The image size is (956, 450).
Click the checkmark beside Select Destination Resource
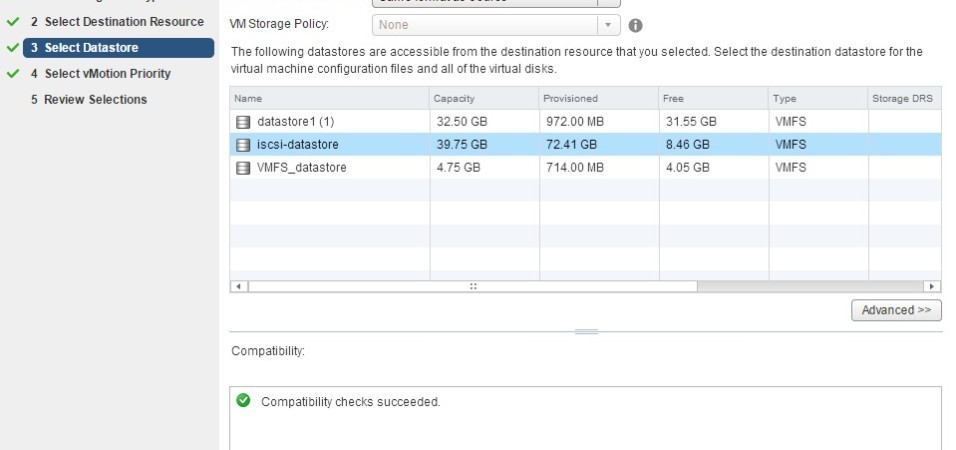point(13,22)
